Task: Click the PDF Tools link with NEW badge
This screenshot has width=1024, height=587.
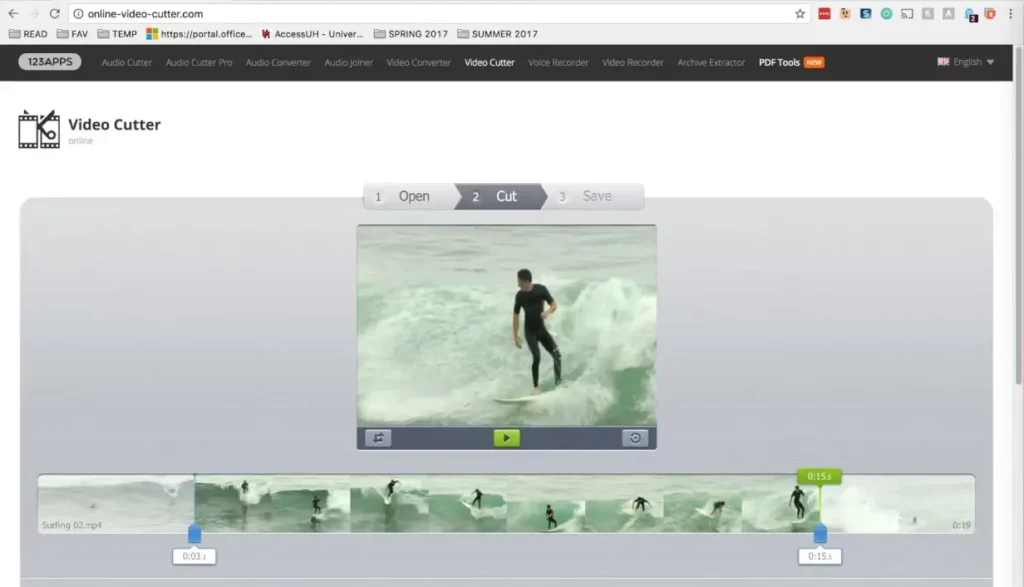Action: 779,62
